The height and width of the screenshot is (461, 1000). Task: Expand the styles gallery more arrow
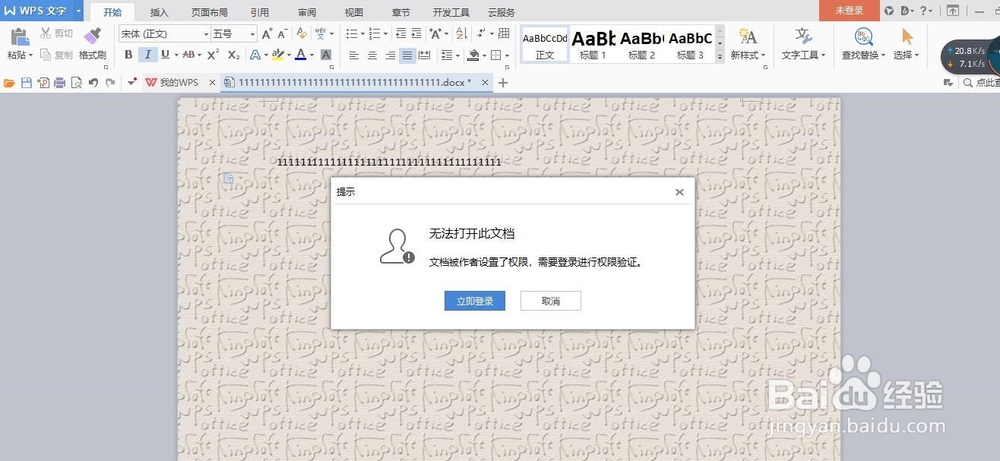pos(720,57)
